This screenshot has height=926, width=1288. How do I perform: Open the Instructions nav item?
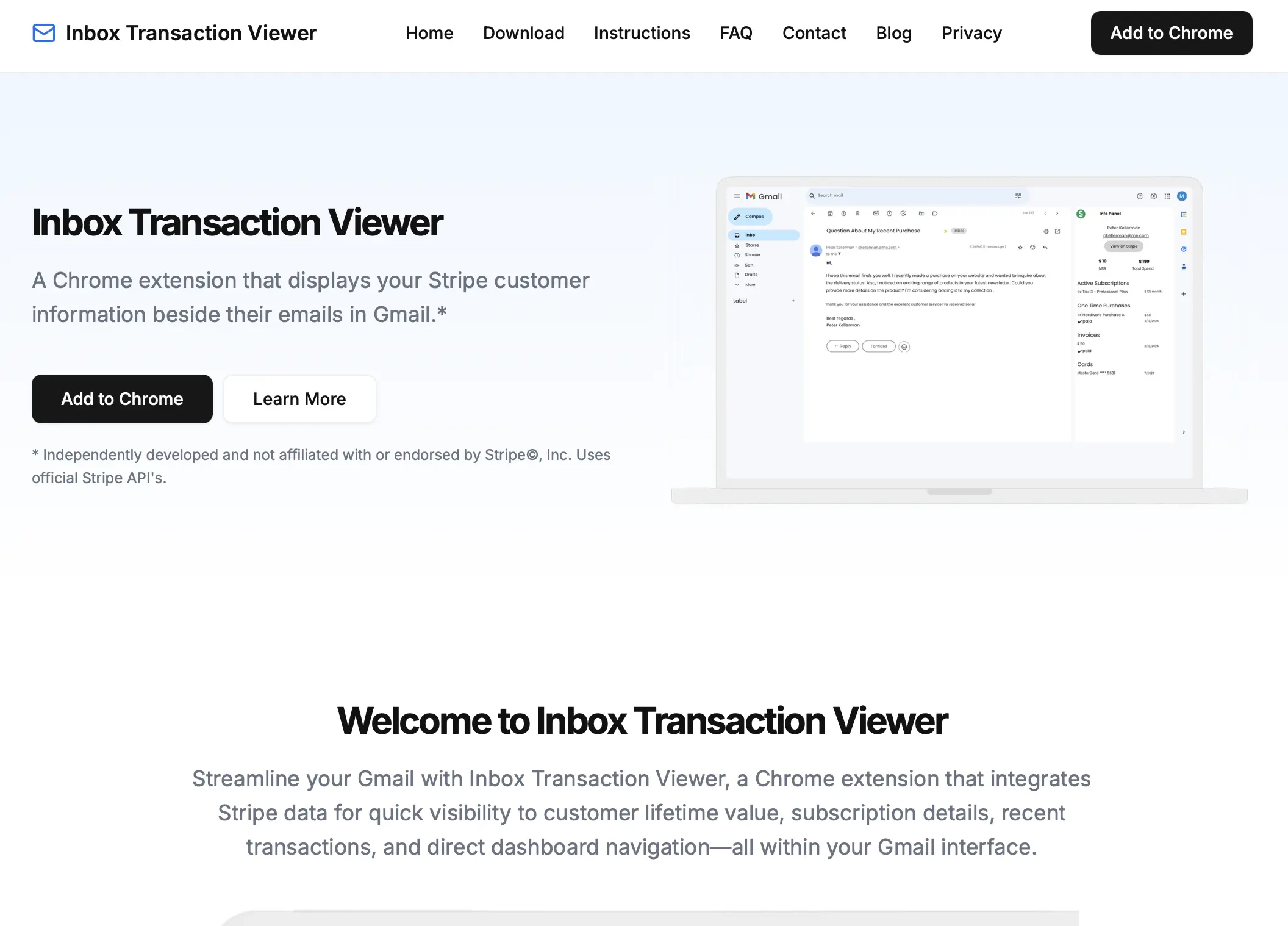(642, 33)
